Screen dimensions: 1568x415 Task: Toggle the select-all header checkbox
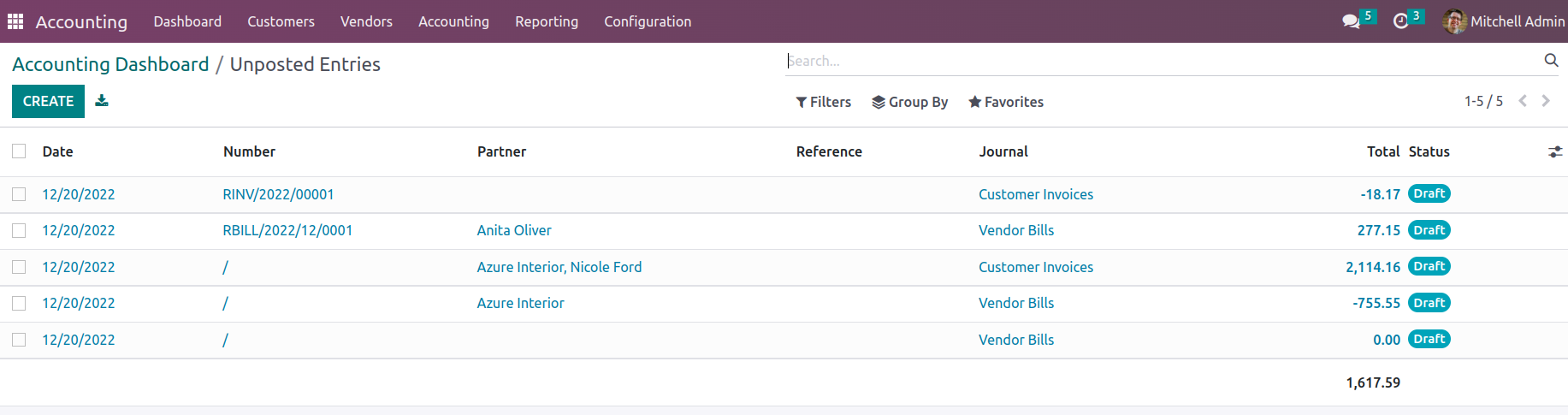19,151
